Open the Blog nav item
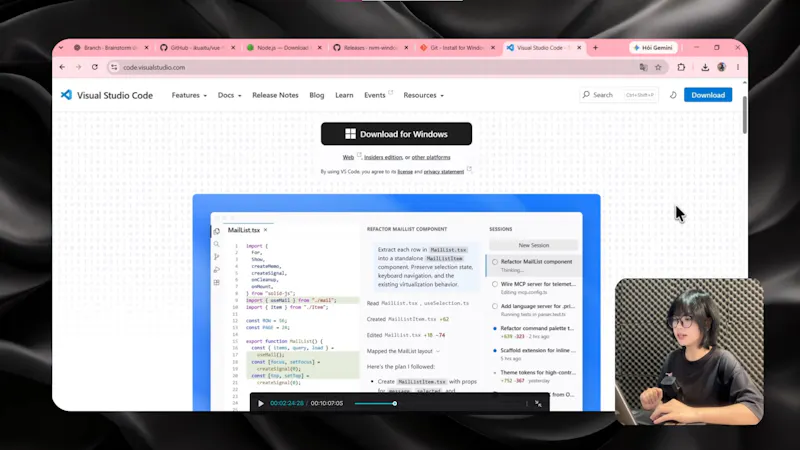800x450 pixels. click(316, 95)
